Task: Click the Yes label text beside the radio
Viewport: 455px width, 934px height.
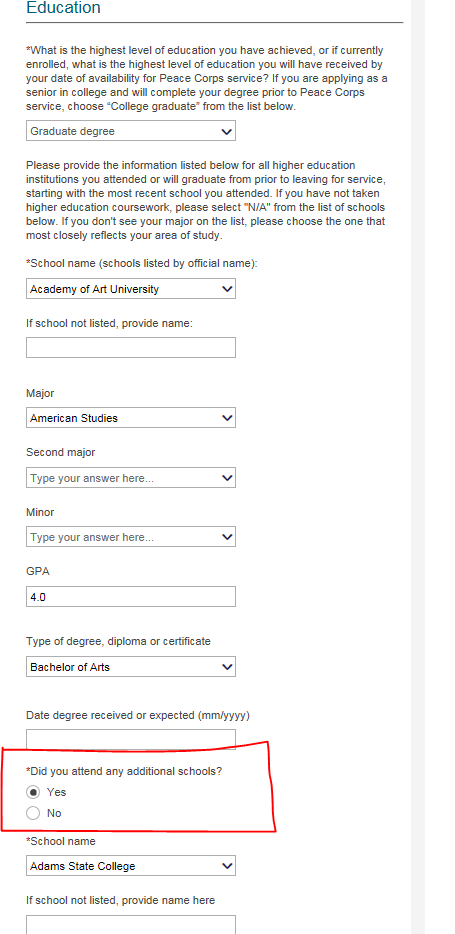Action: tap(57, 792)
